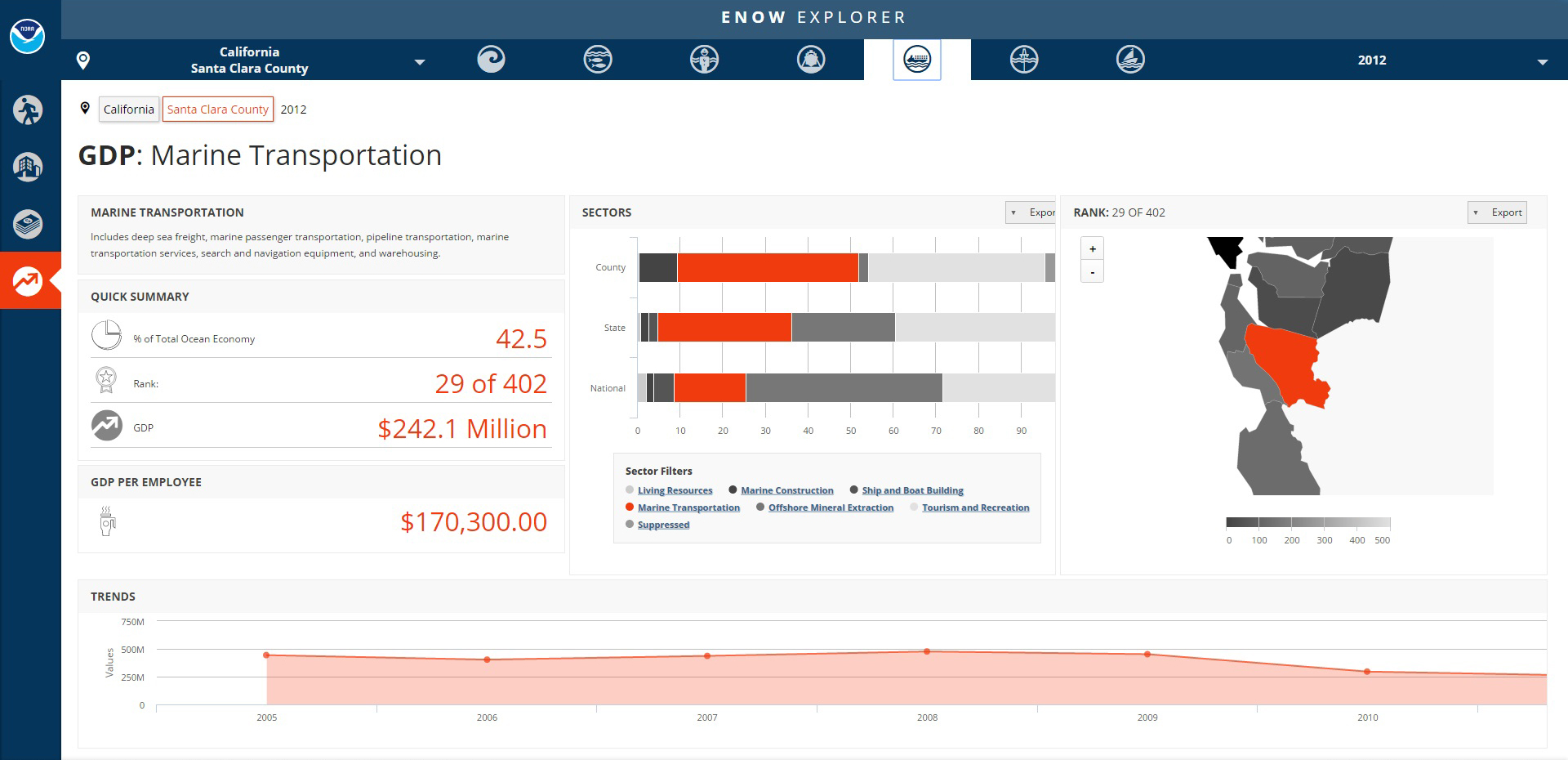The height and width of the screenshot is (760, 1568).
Task: Click the red National bar segment
Action: [x=710, y=387]
